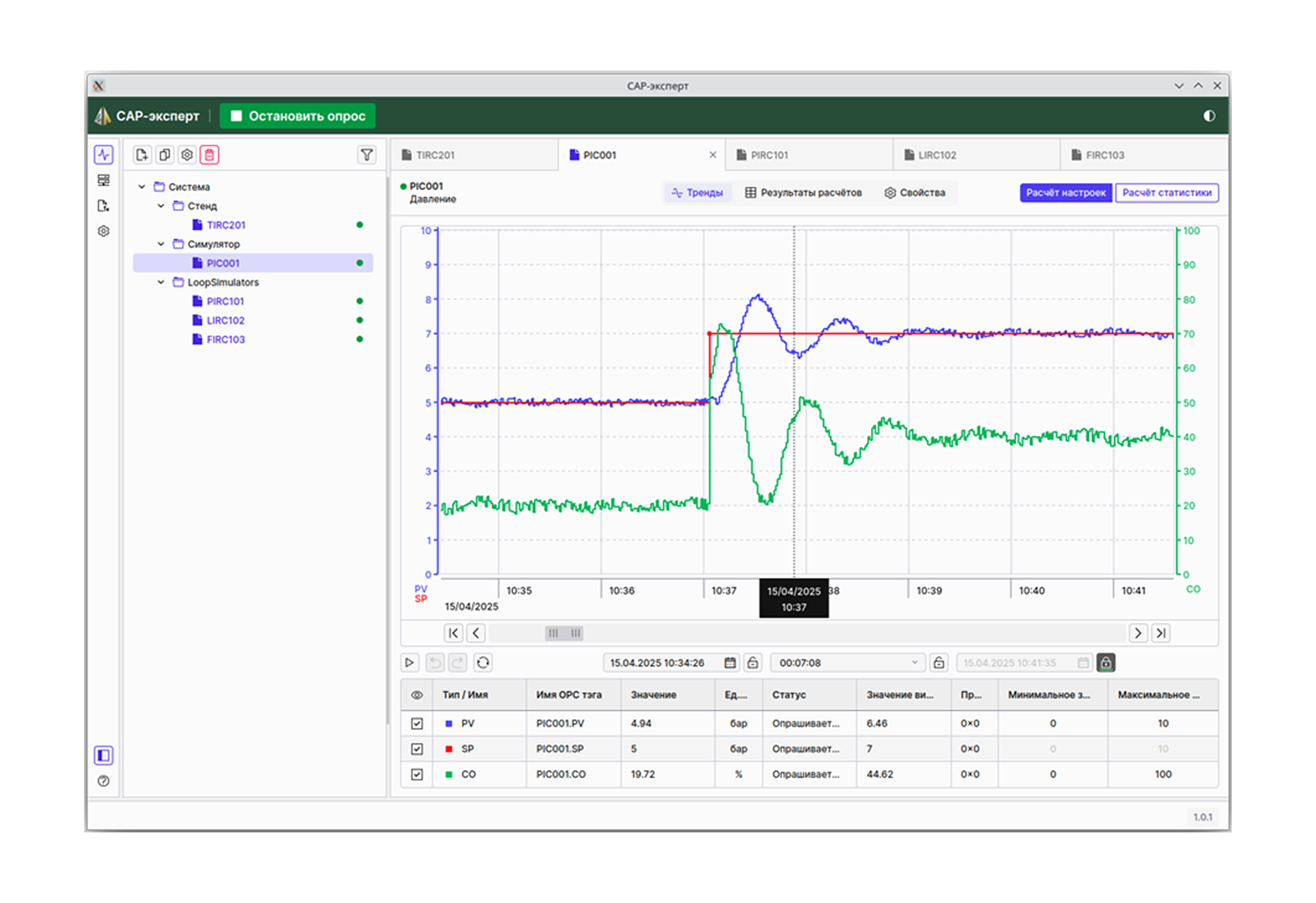Image resolution: width=1316 pixels, height=903 pixels.
Task: Collapse the Симулятор folder
Action: point(161,244)
